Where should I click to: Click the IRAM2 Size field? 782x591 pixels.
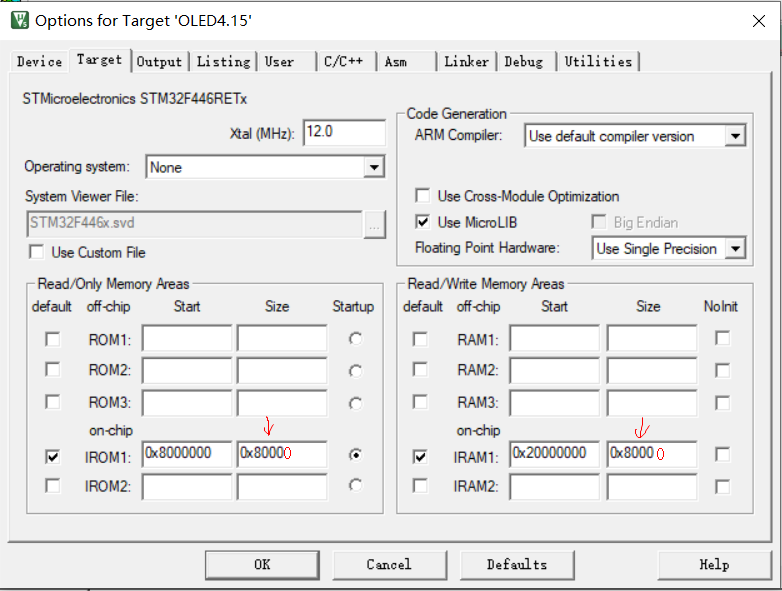coord(652,486)
